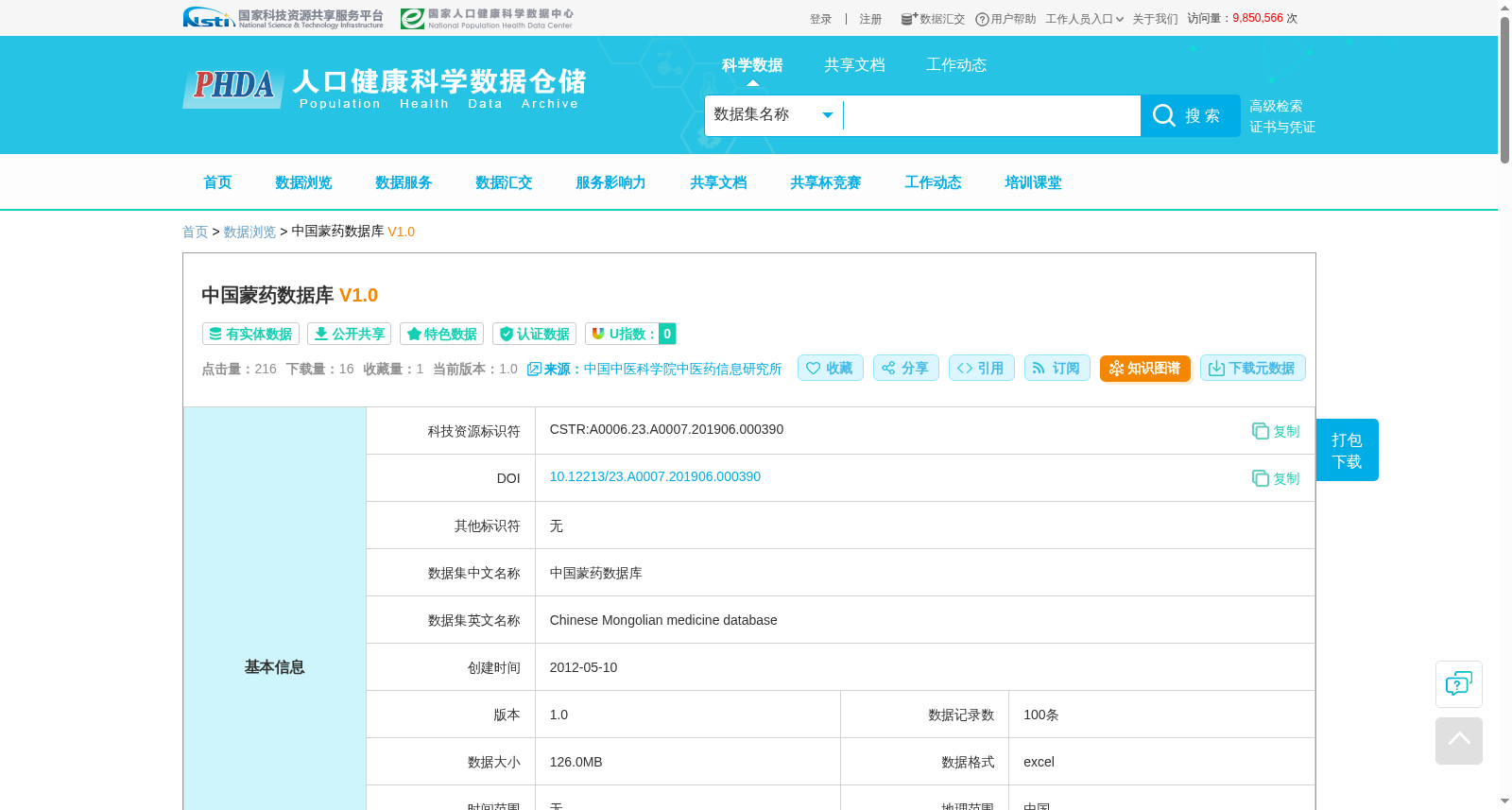Click the 有实体数据 tag
This screenshot has width=1512, height=810.
pyautogui.click(x=250, y=334)
